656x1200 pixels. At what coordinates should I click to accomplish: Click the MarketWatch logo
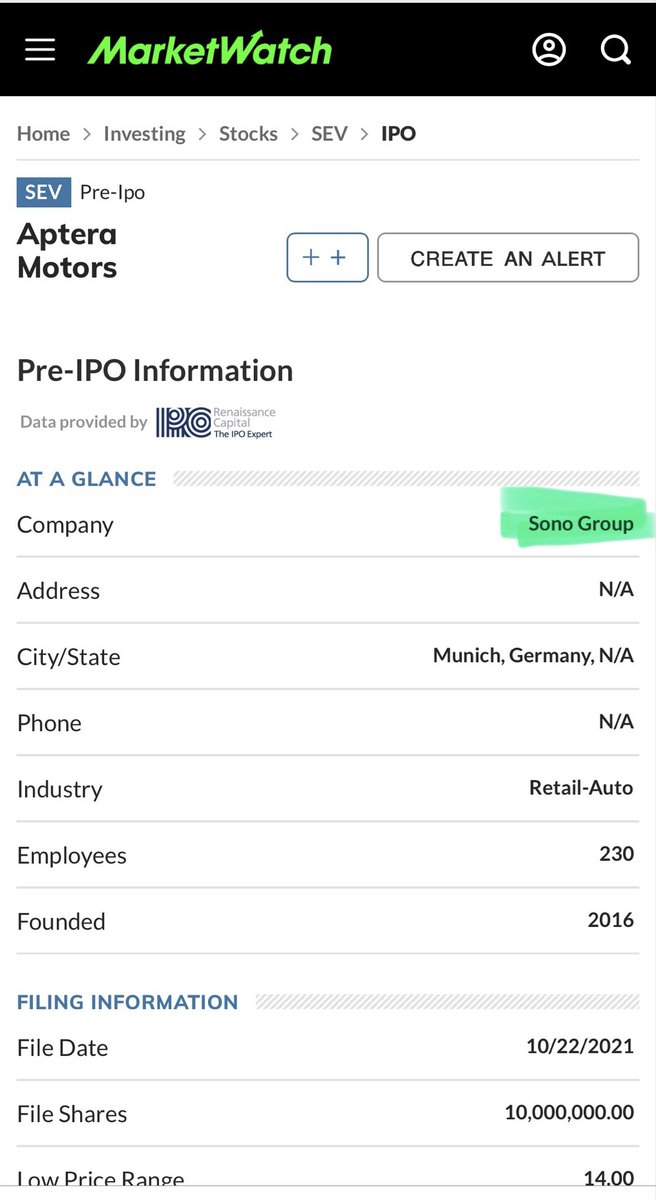209,49
